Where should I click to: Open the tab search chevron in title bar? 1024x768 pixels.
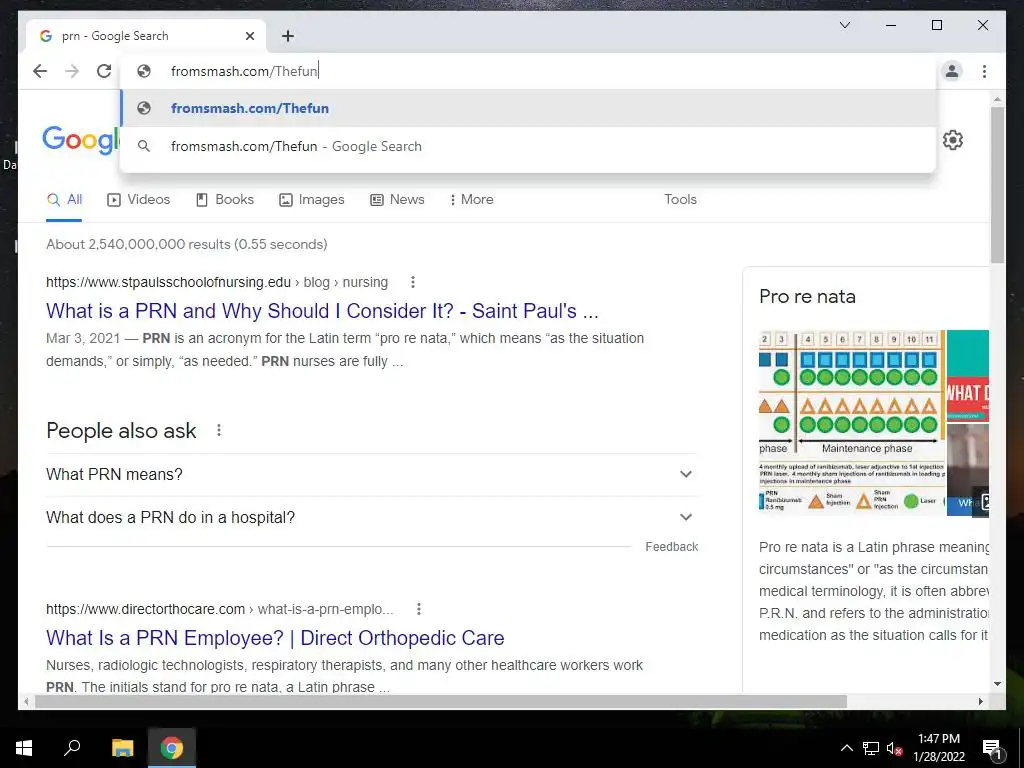pos(844,25)
